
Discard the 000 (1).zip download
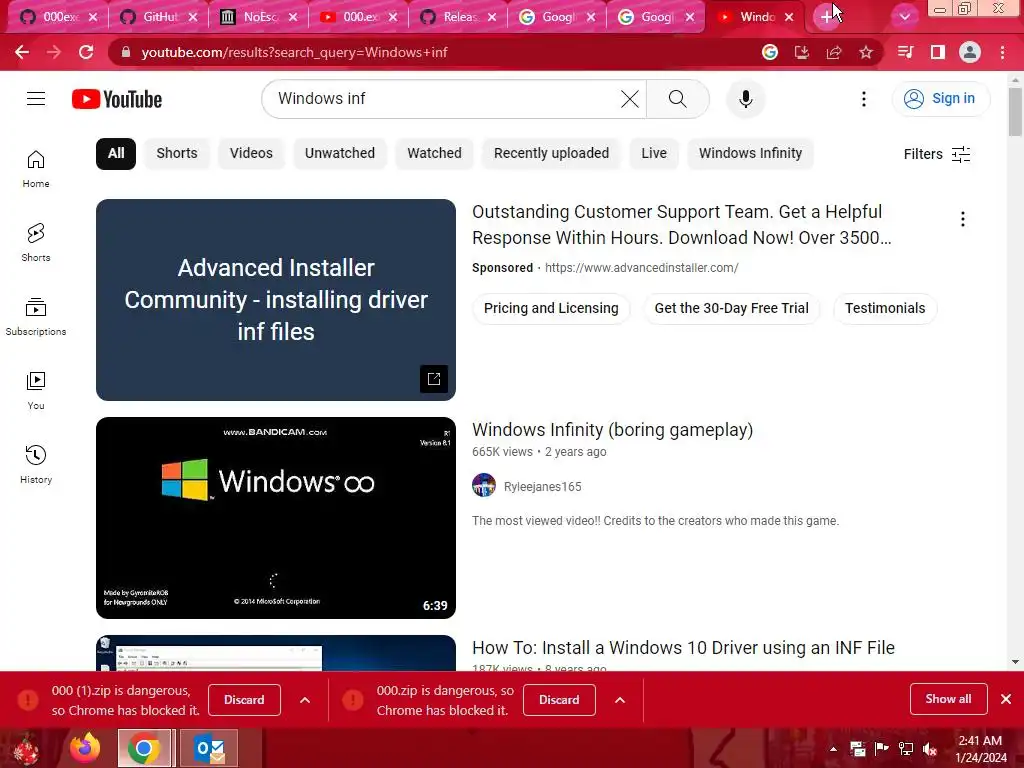tap(244, 700)
